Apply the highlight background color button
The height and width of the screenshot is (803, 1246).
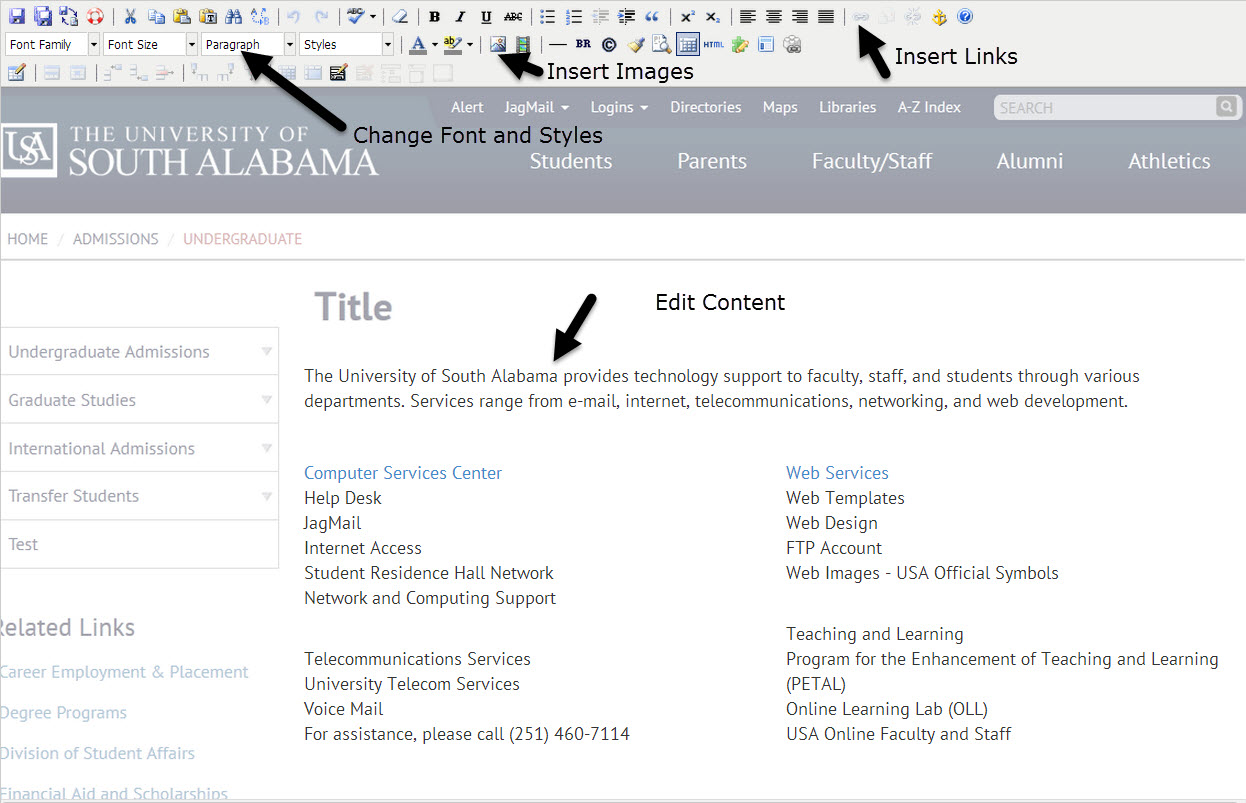point(453,44)
